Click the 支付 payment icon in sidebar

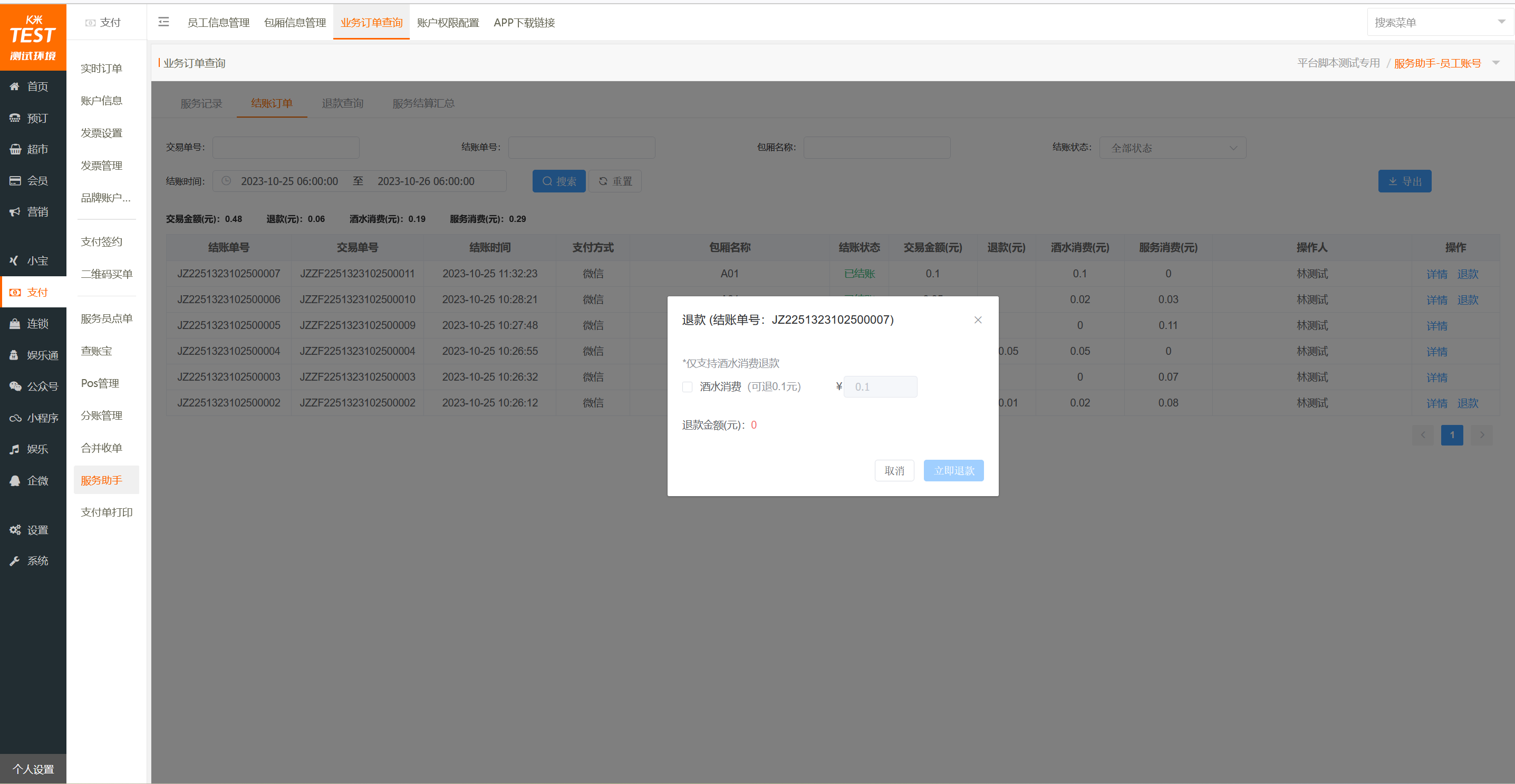coord(15,292)
